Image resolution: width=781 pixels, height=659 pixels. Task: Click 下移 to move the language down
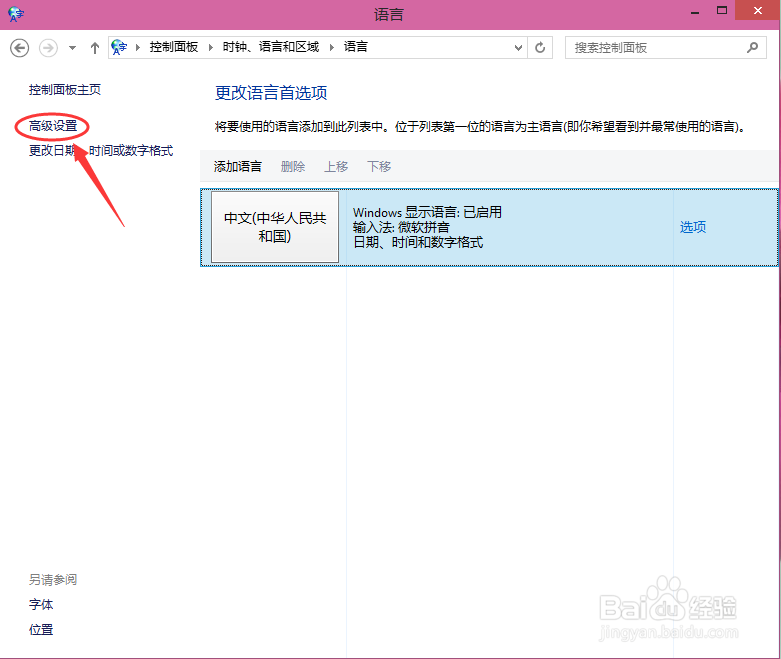[379, 166]
